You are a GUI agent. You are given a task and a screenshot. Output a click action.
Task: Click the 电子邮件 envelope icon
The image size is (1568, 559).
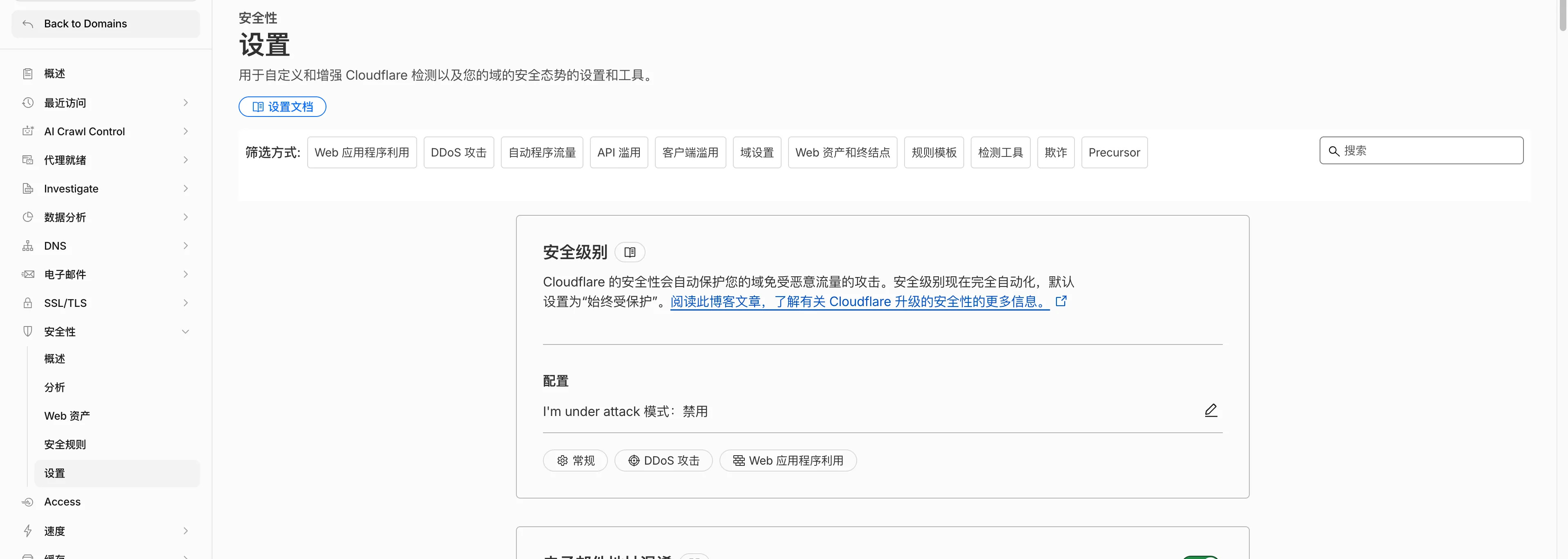pyautogui.click(x=27, y=274)
